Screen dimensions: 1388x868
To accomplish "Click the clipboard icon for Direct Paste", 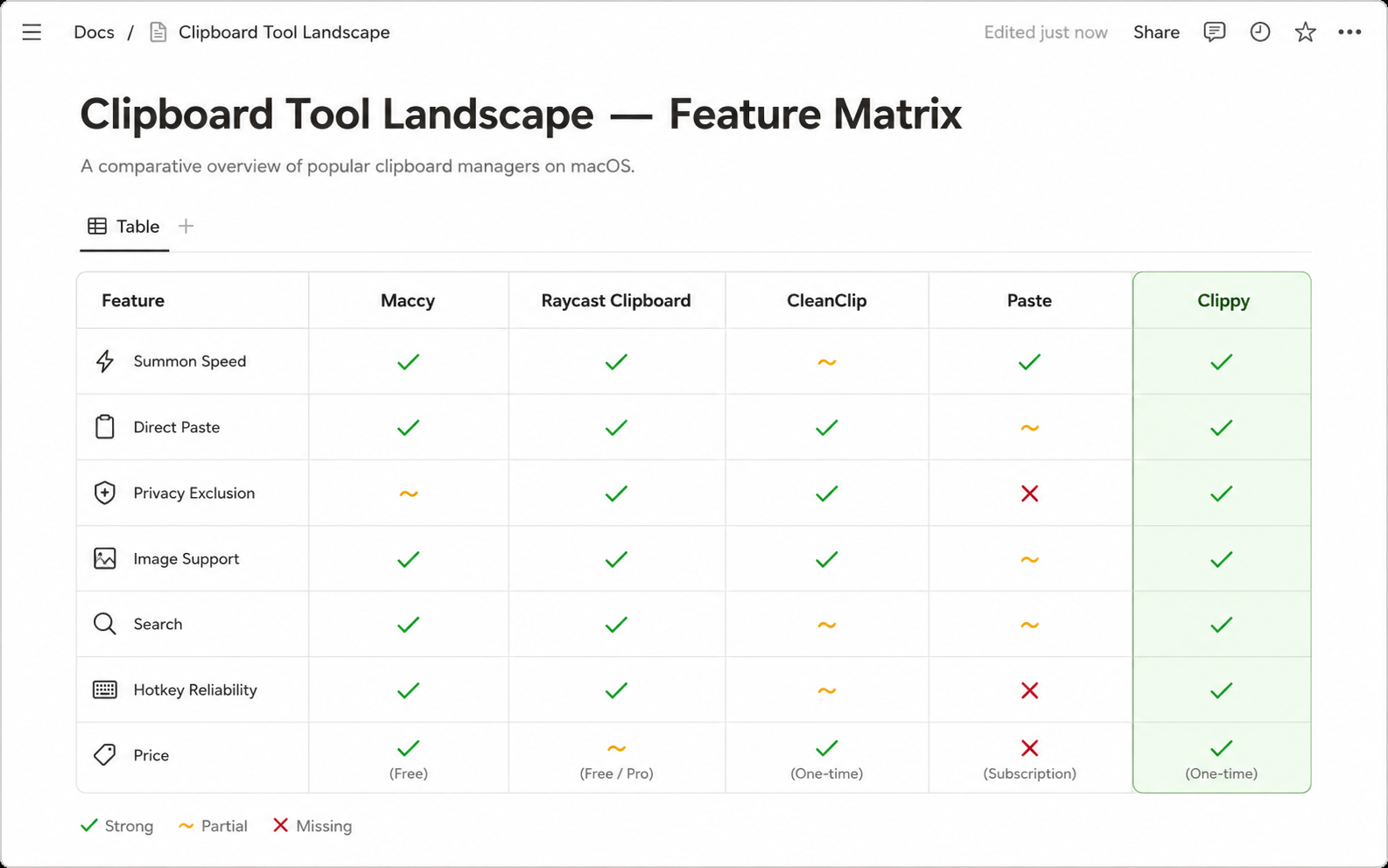I will [x=105, y=427].
